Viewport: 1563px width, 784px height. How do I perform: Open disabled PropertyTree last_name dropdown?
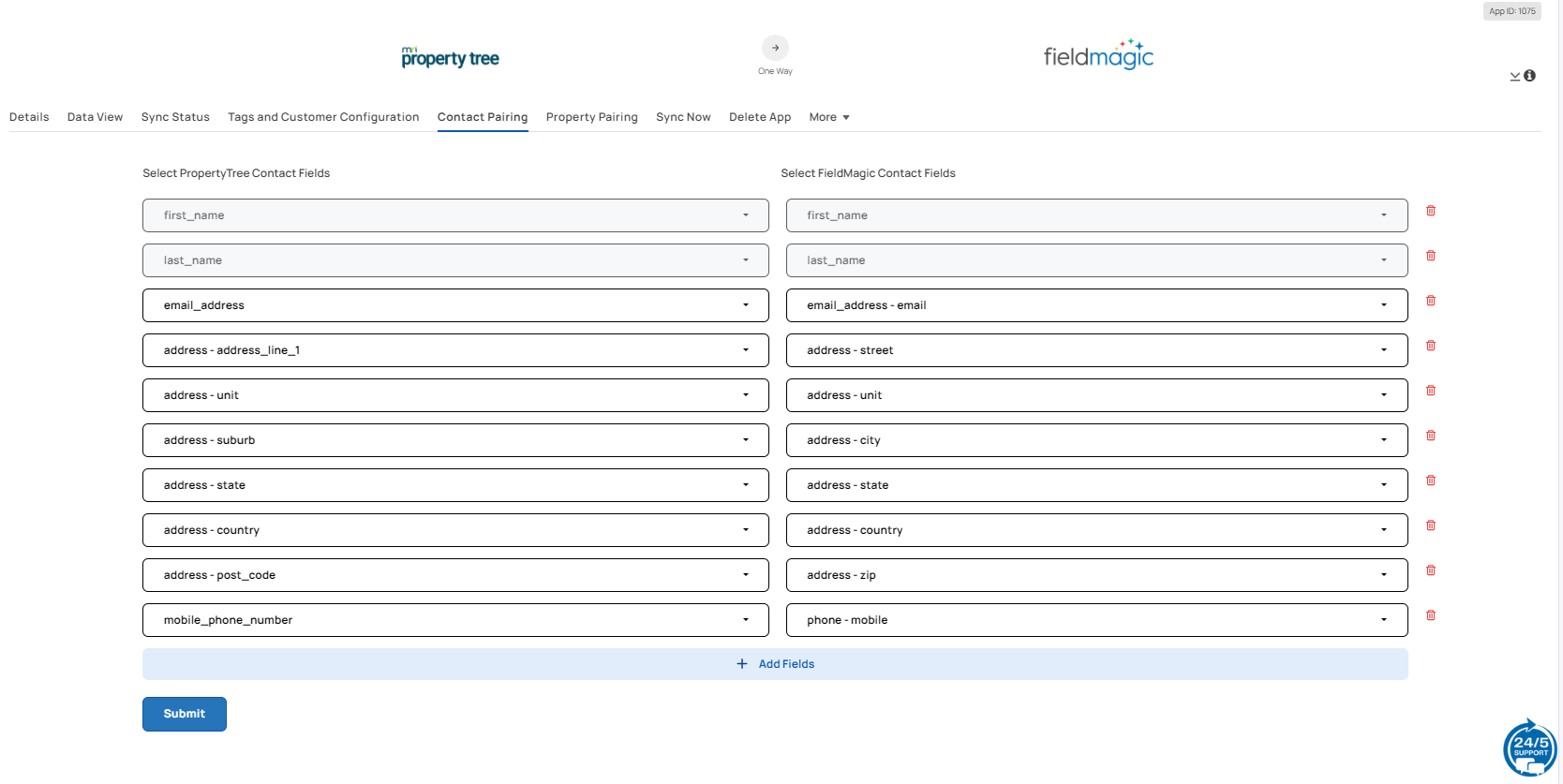(455, 260)
